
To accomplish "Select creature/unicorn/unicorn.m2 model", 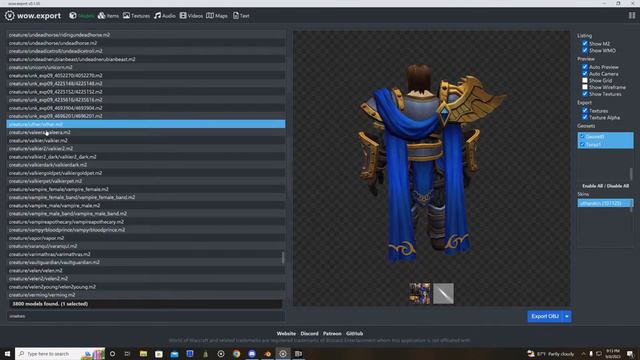I will [146, 67].
